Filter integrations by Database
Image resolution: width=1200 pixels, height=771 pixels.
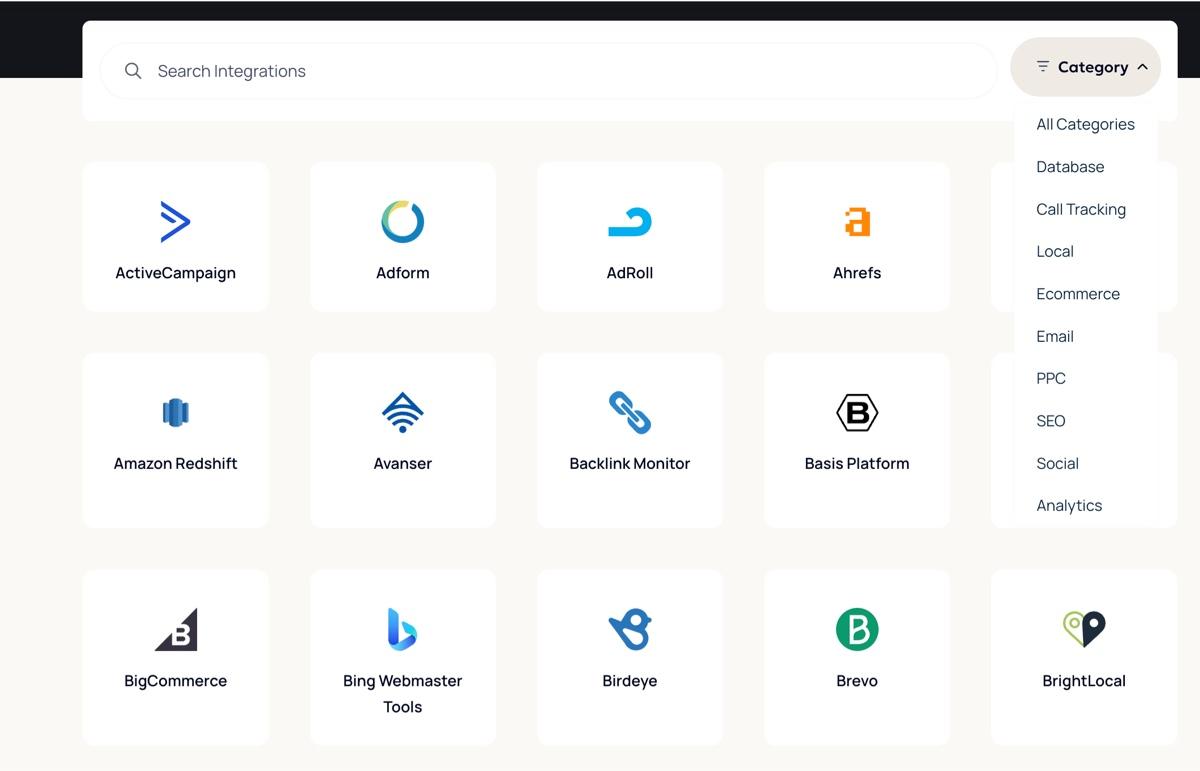pos(1070,167)
